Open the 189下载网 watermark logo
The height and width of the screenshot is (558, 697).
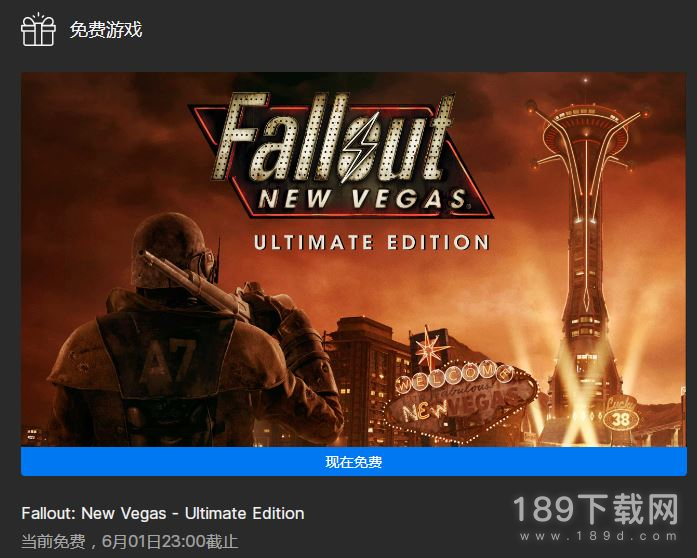point(596,510)
